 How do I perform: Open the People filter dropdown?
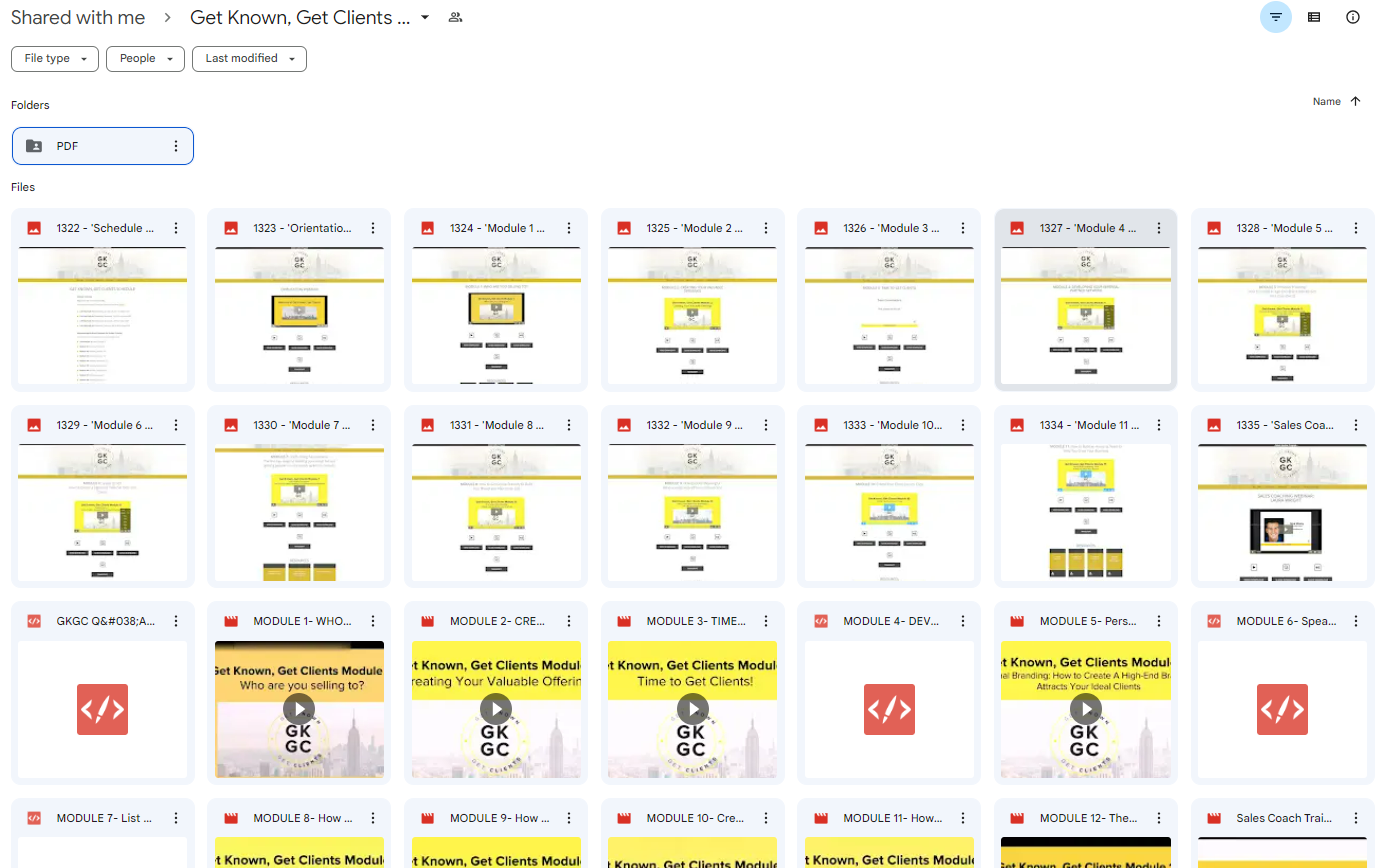[x=146, y=59]
